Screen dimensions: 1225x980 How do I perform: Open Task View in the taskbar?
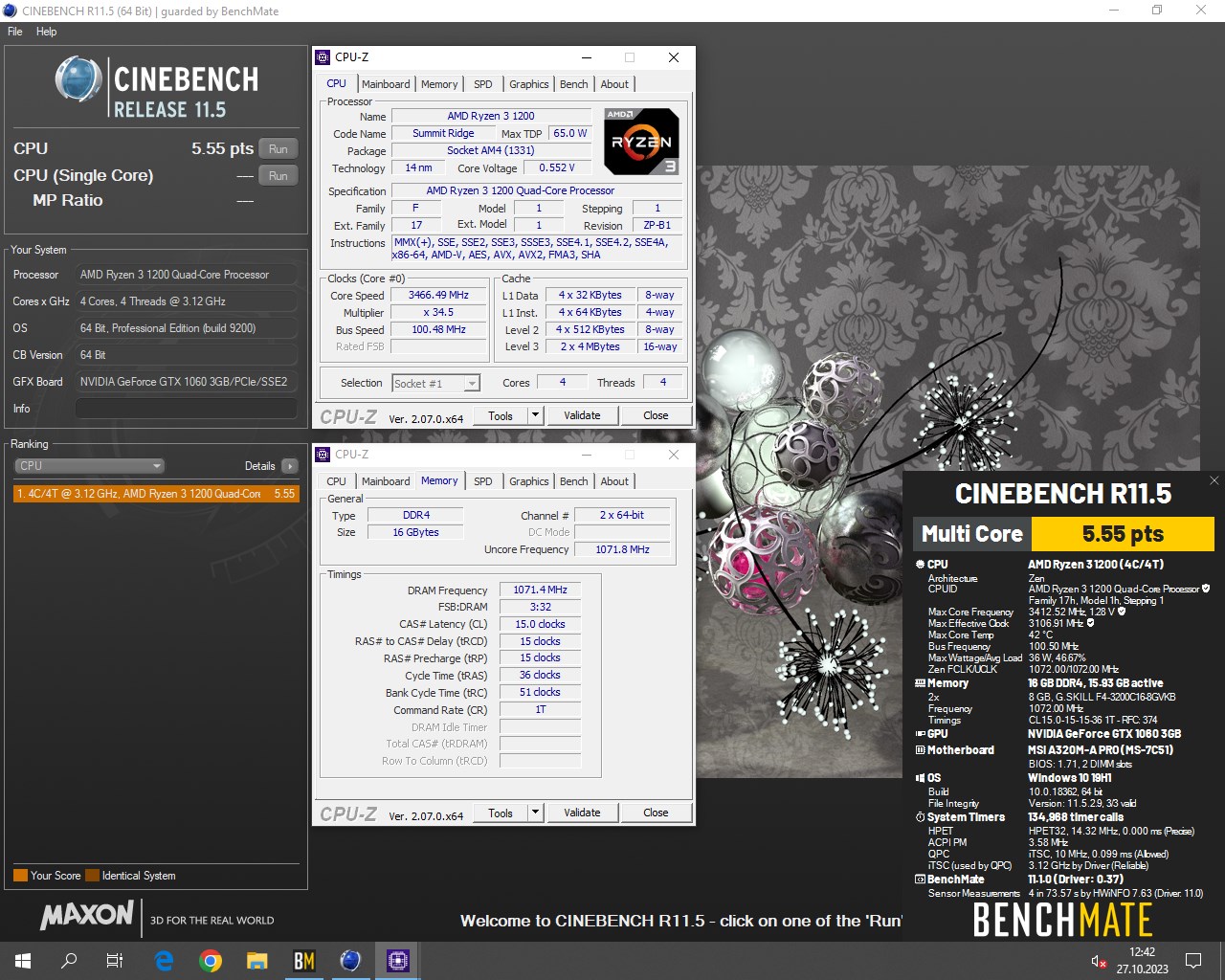[x=115, y=961]
